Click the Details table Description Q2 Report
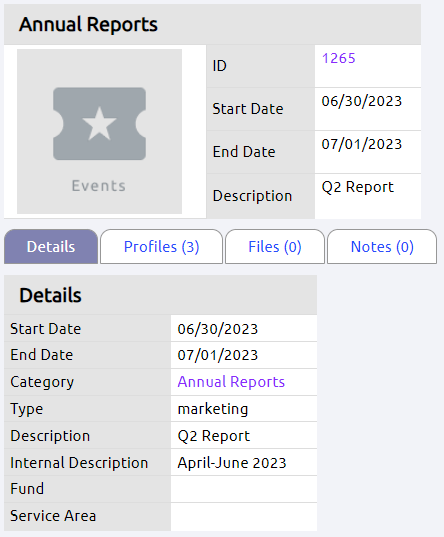The height and width of the screenshot is (537, 444). click(213, 436)
